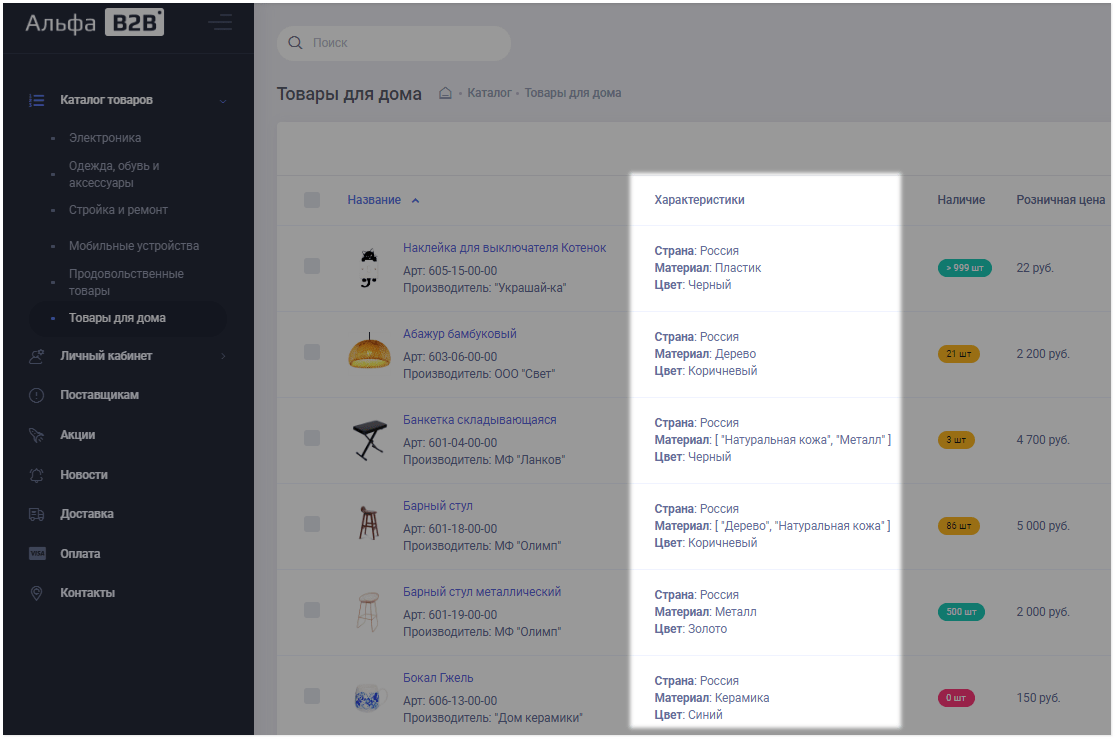Click the Оплата card icon

point(37,553)
